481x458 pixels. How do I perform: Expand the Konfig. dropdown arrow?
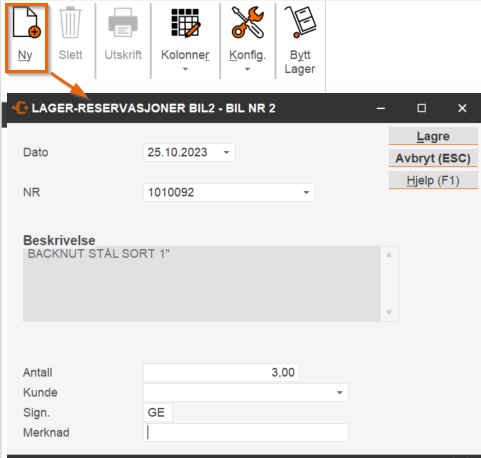click(247, 69)
